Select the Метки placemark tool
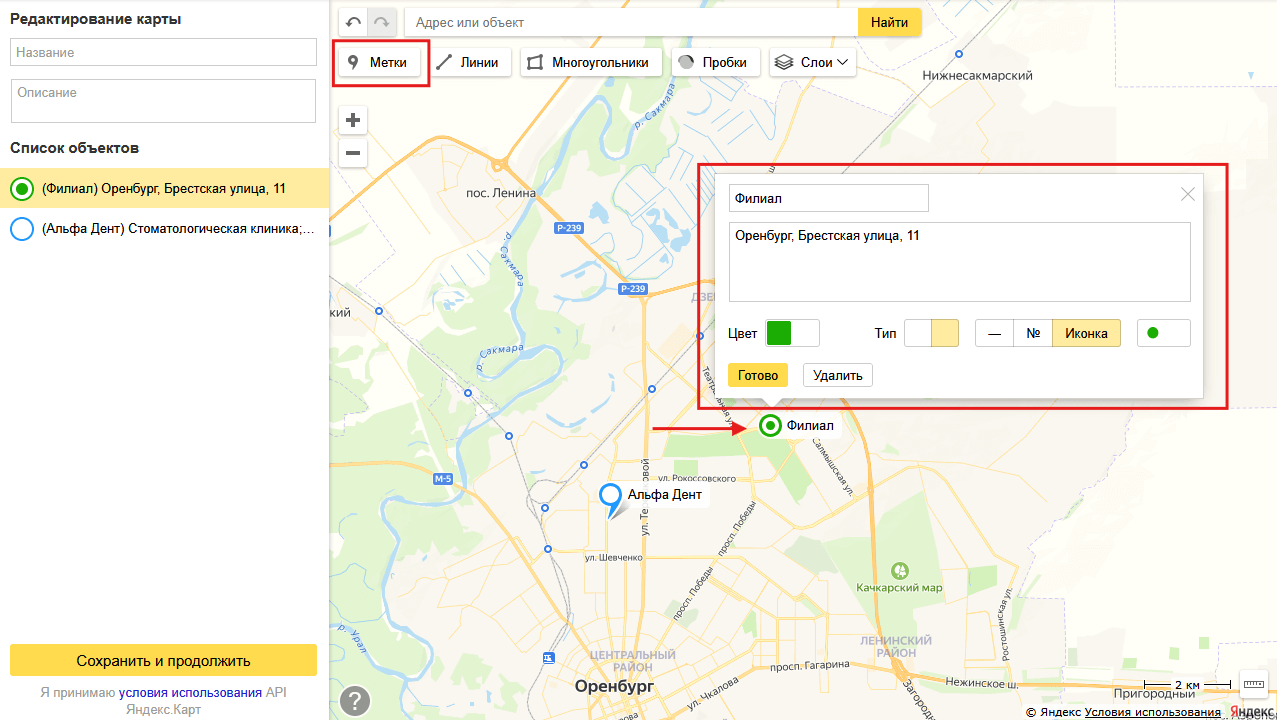1277x720 pixels. [x=379, y=62]
